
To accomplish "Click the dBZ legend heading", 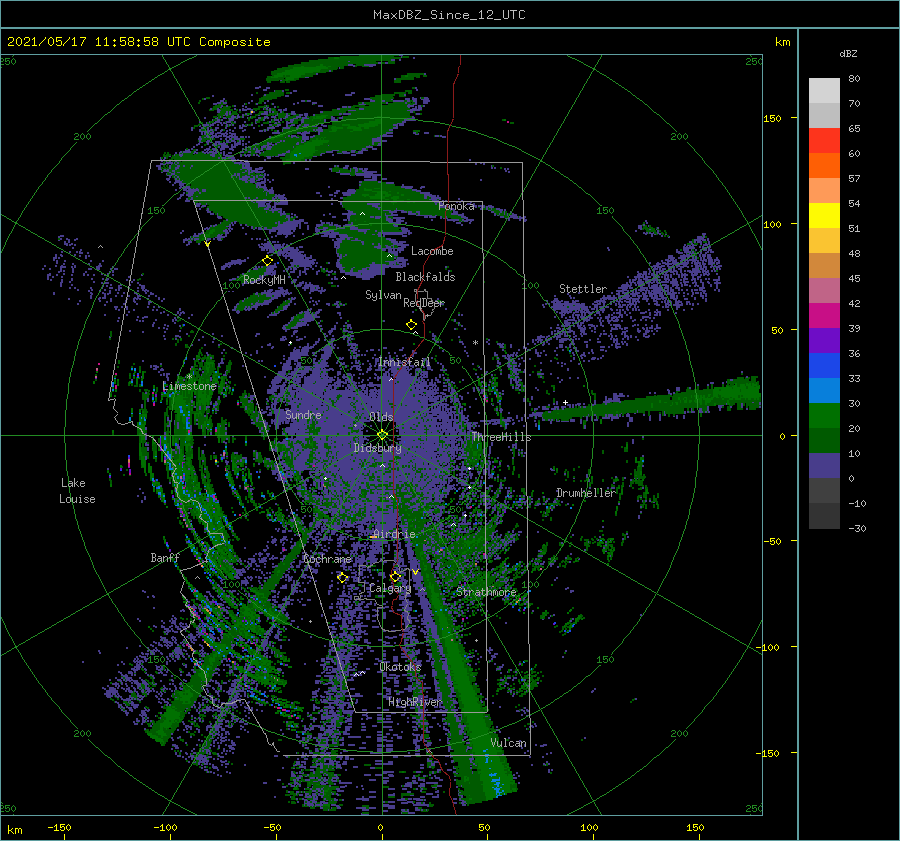I will click(848, 54).
